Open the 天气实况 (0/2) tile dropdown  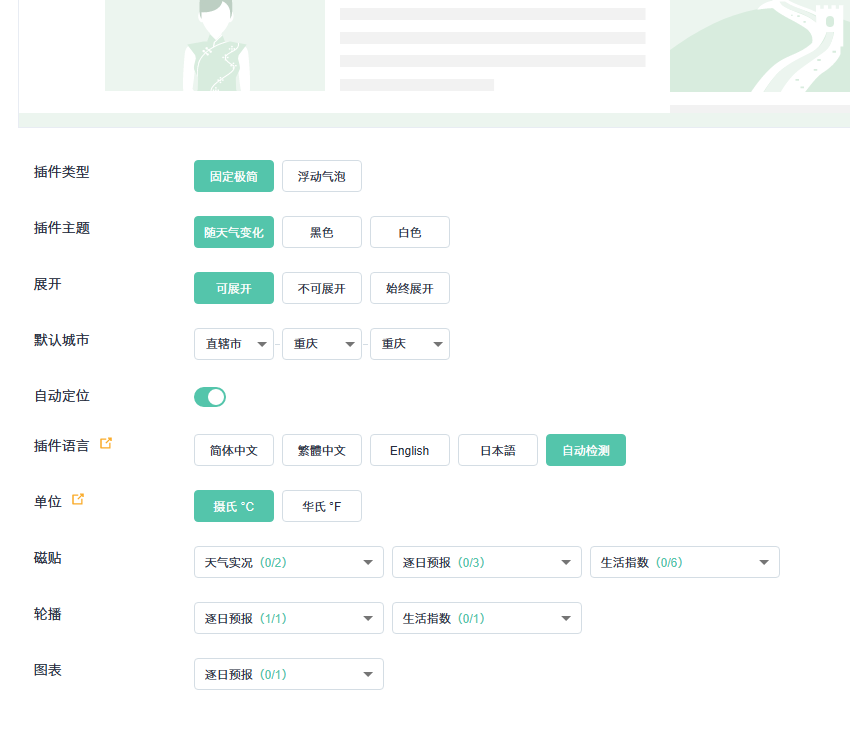point(289,562)
